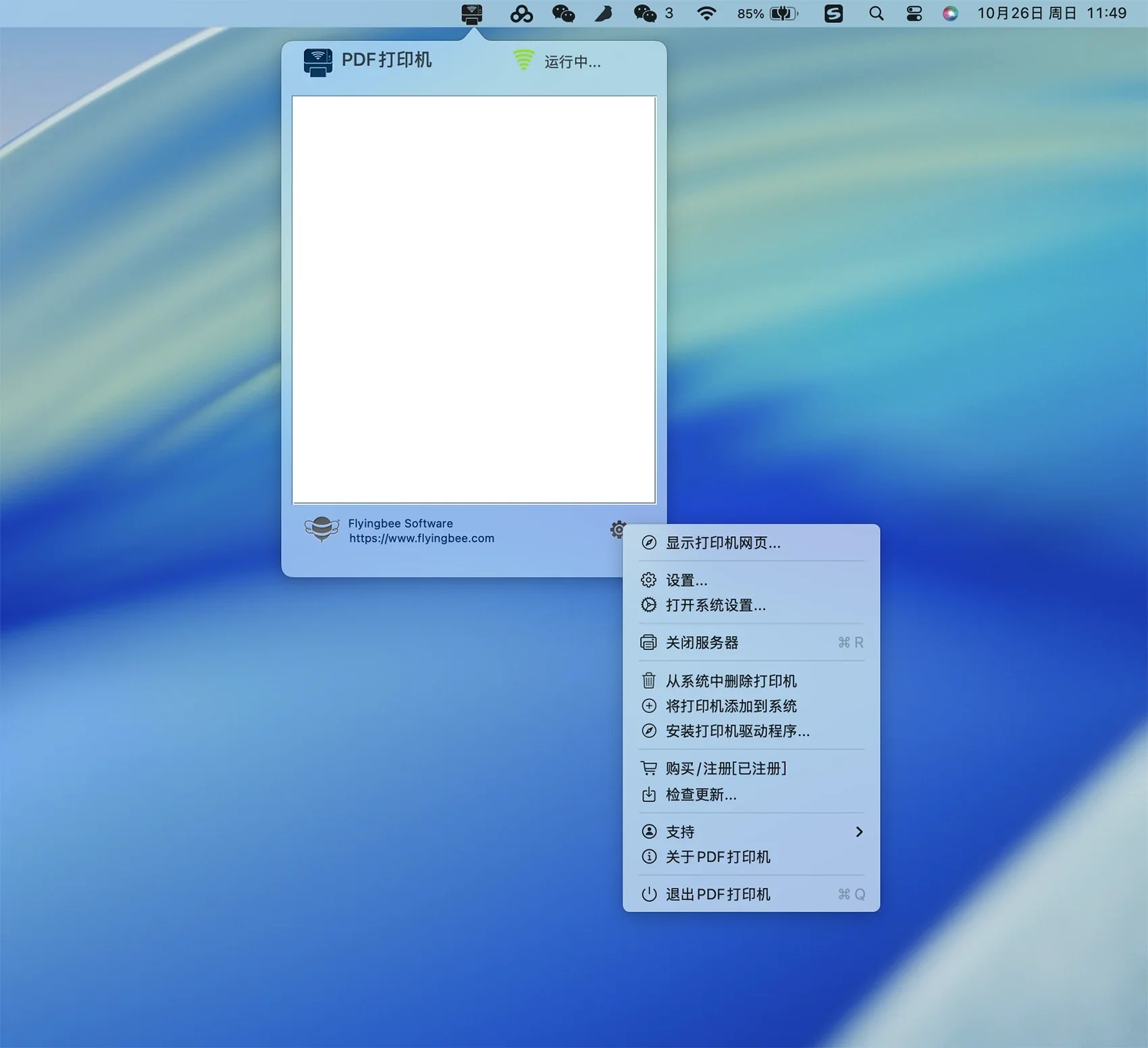Click the Sogou input method icon
The height and width of the screenshot is (1048, 1148).
tap(833, 14)
